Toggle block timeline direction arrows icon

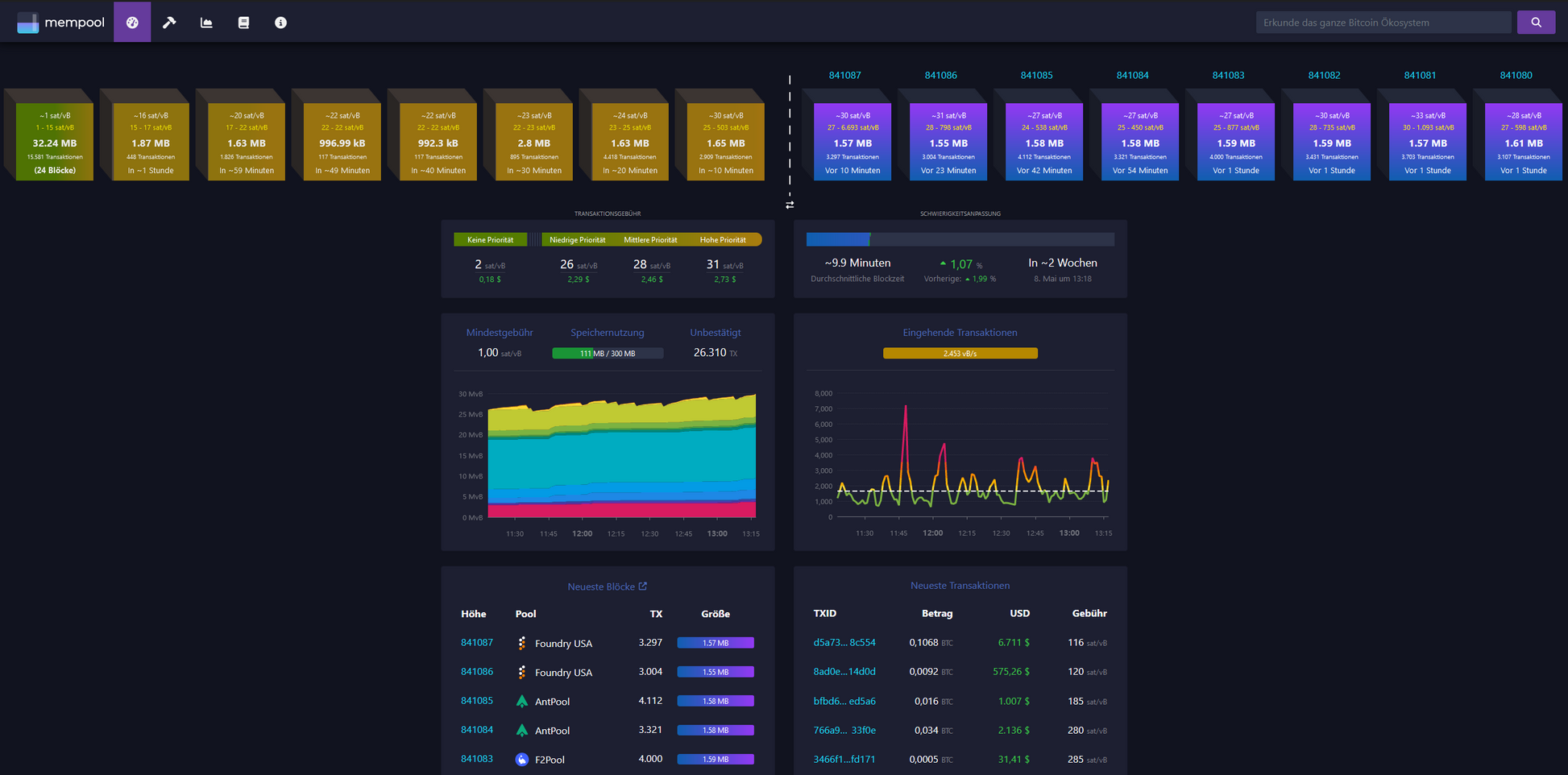[x=790, y=205]
